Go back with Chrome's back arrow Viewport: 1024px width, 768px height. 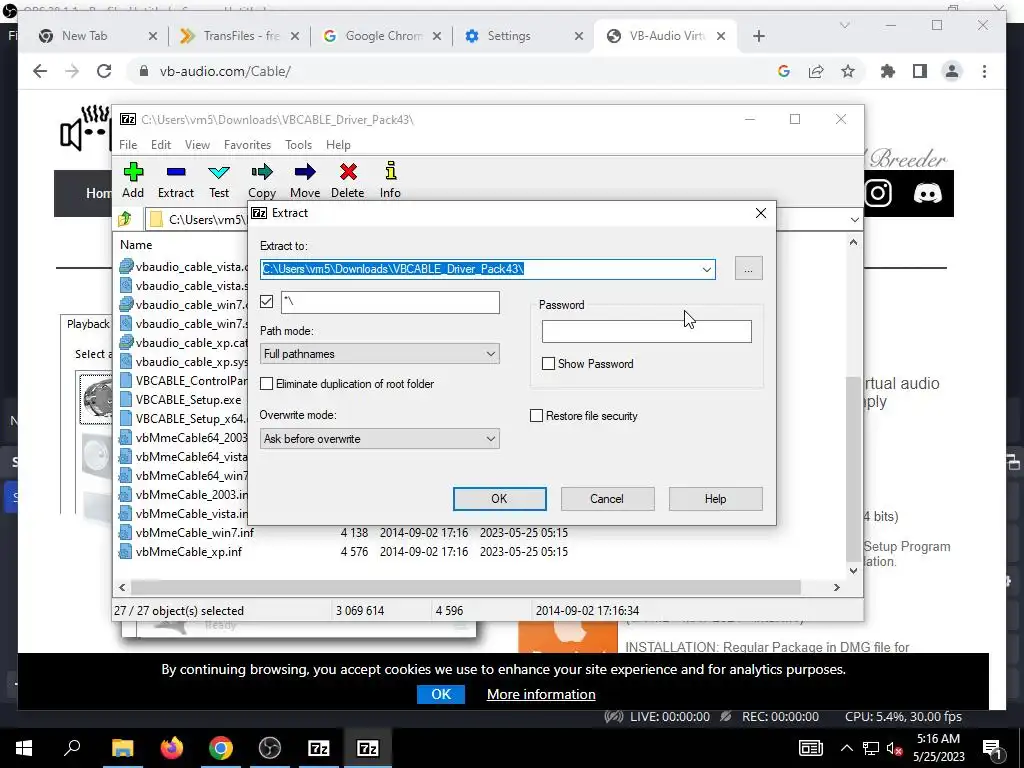click(40, 71)
